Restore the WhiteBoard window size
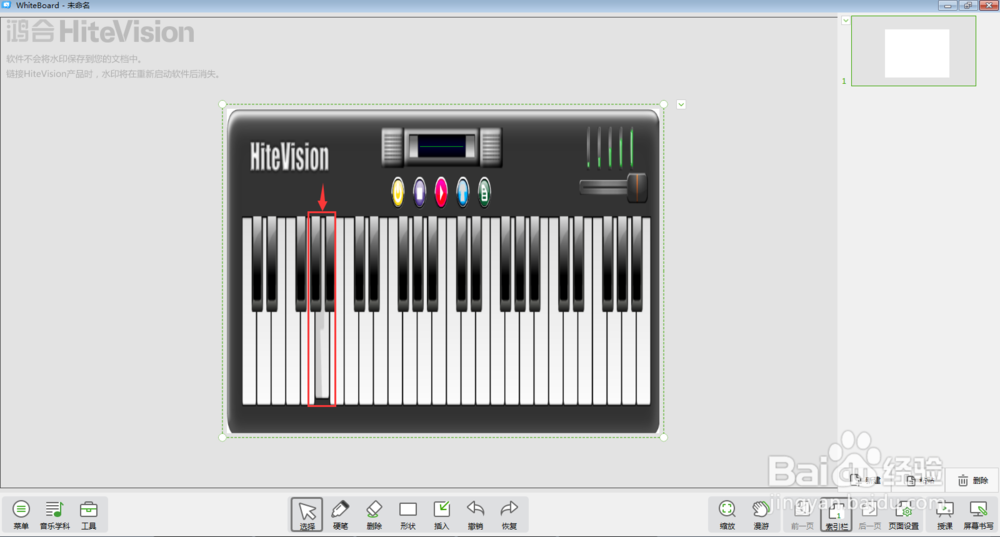The image size is (1000, 537). (x=967, y=5)
